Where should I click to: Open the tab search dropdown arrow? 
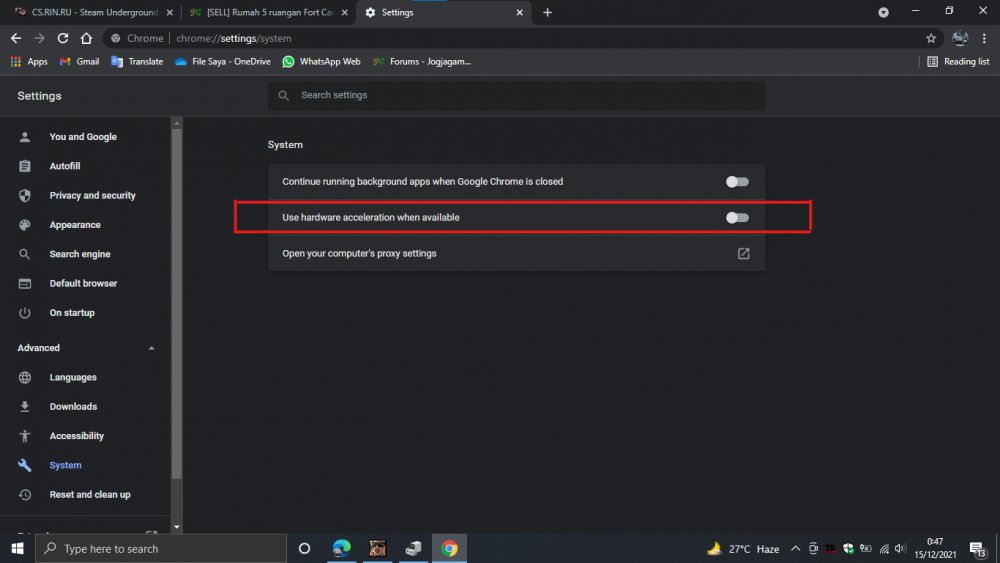[883, 12]
